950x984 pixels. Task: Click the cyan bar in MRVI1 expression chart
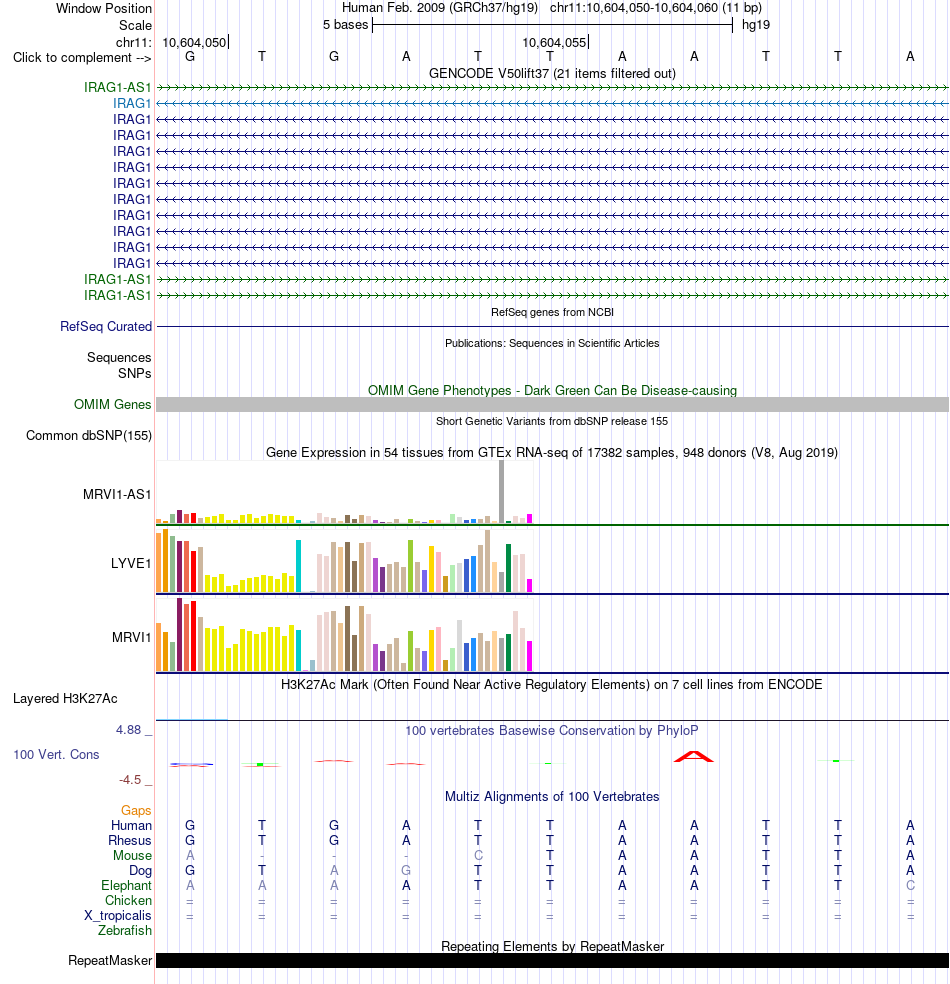point(299,650)
